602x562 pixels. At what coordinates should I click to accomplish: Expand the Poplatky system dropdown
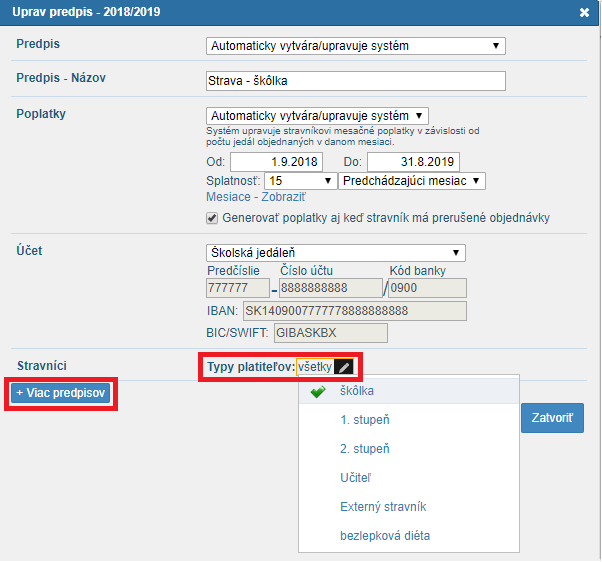pos(317,116)
